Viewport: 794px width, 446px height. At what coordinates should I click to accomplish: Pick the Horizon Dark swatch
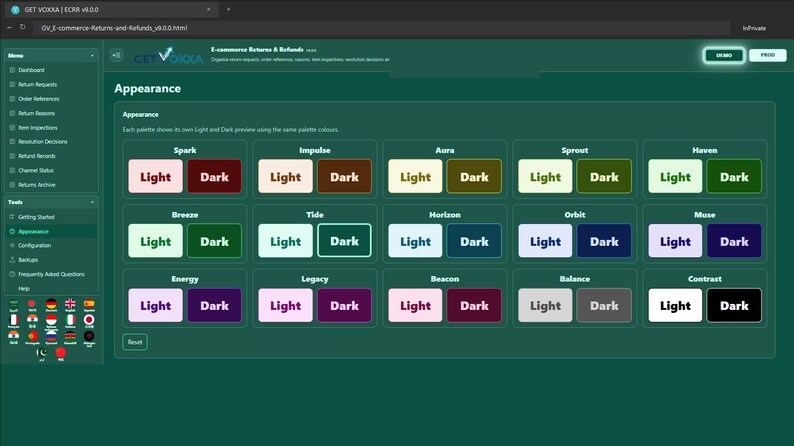click(x=474, y=241)
